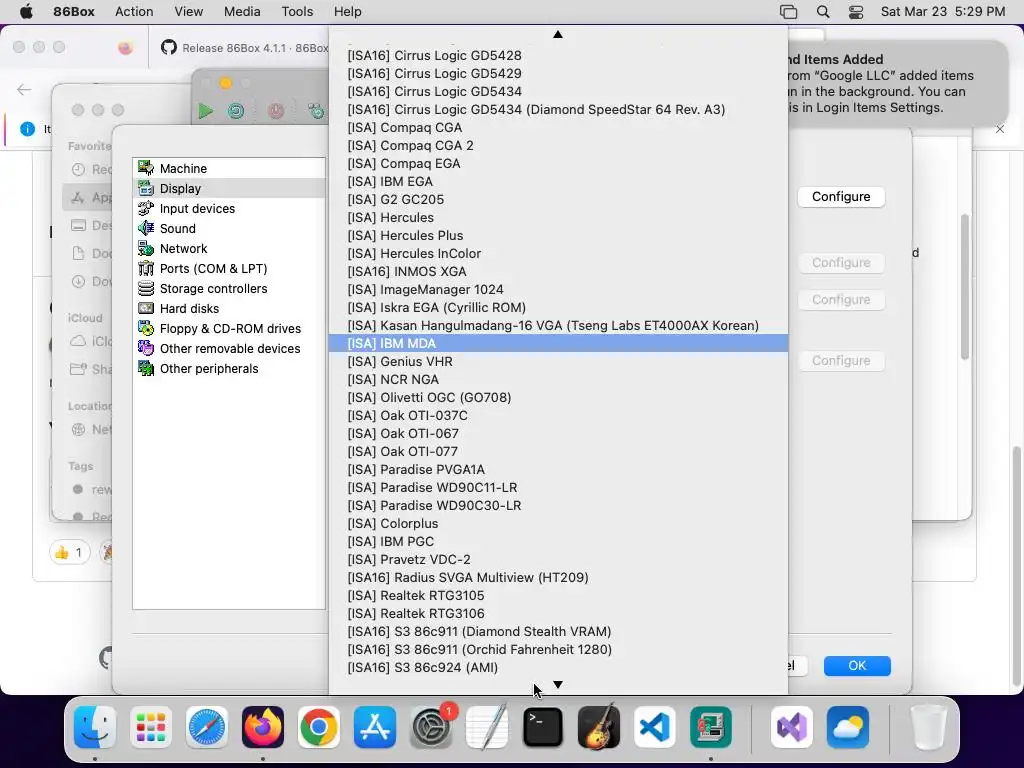This screenshot has height=768, width=1024.
Task: Open Finder from the Dock
Action: (x=95, y=727)
